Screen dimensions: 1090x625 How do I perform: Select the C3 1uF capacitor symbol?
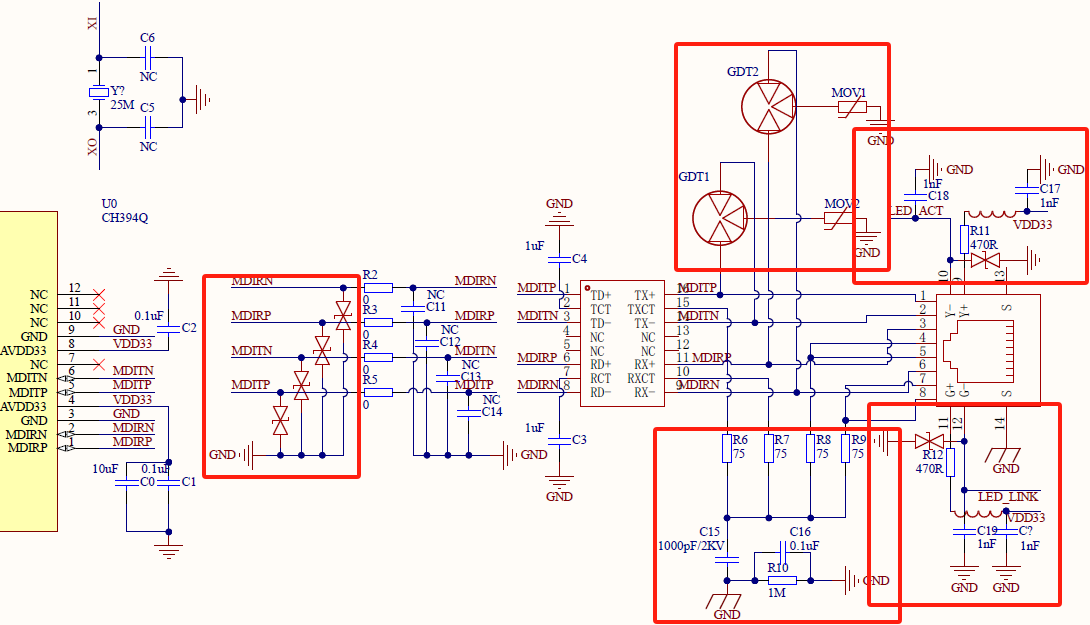(558, 441)
